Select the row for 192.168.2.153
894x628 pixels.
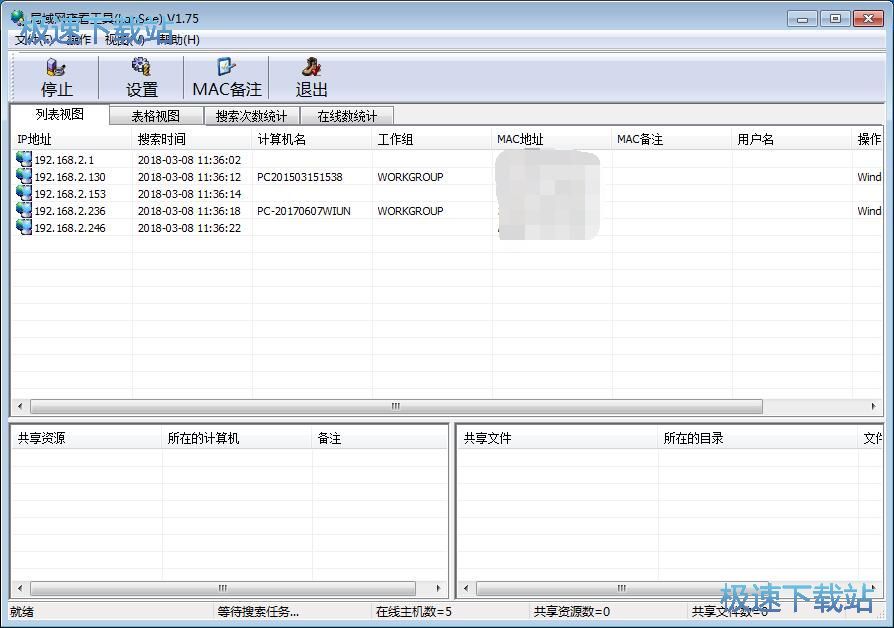448,193
